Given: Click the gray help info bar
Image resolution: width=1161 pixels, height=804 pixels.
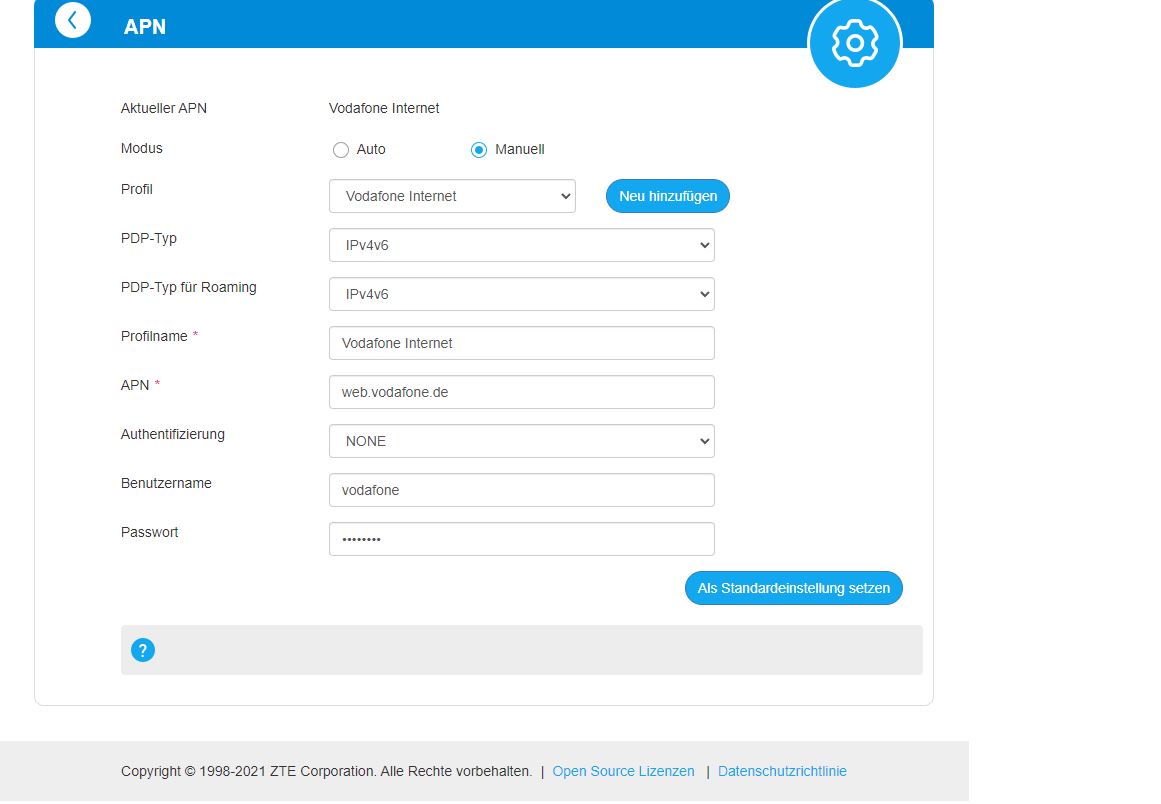Looking at the screenshot, I should coord(540,650).
